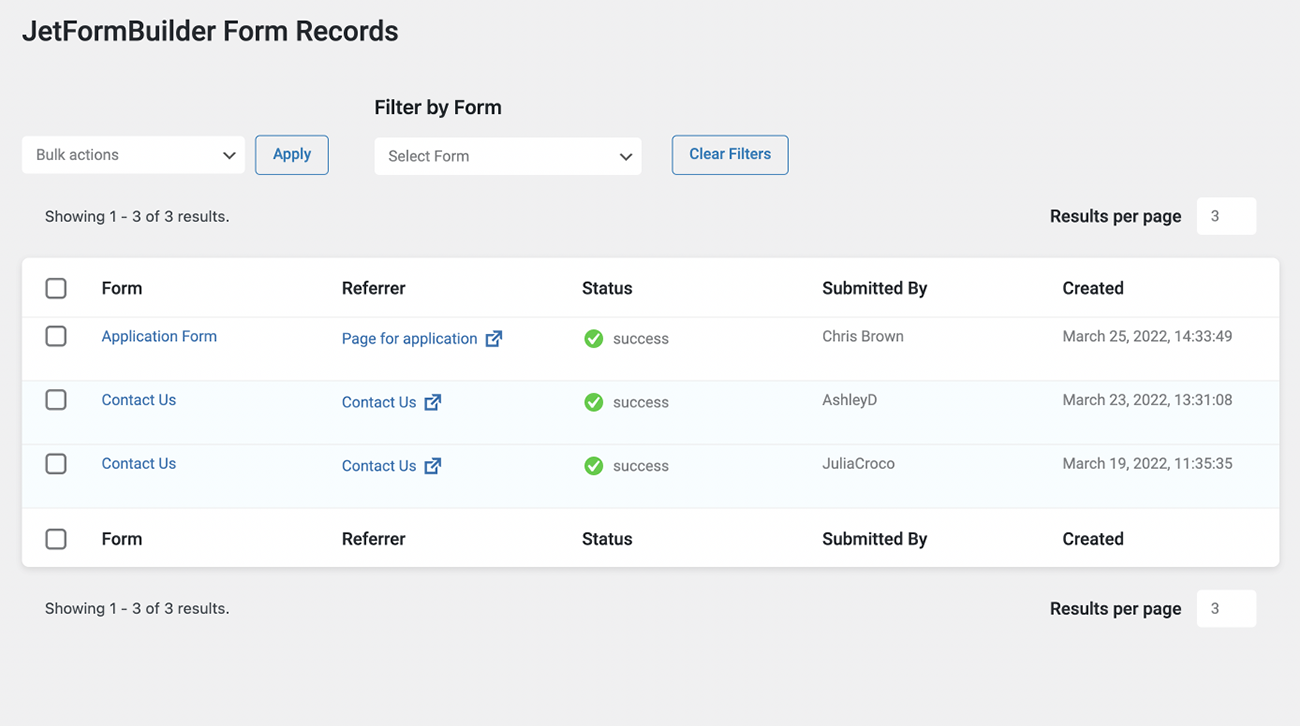Select checkbox for AshleyD's Contact Us record
Viewport: 1300px width, 726px height.
click(x=56, y=400)
